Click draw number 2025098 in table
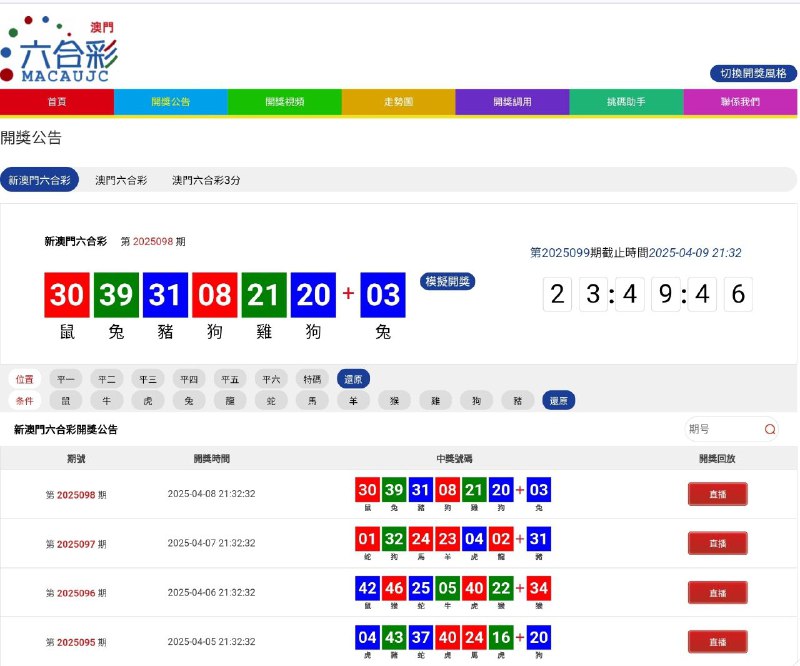This screenshot has height=666, width=800. pos(76,495)
